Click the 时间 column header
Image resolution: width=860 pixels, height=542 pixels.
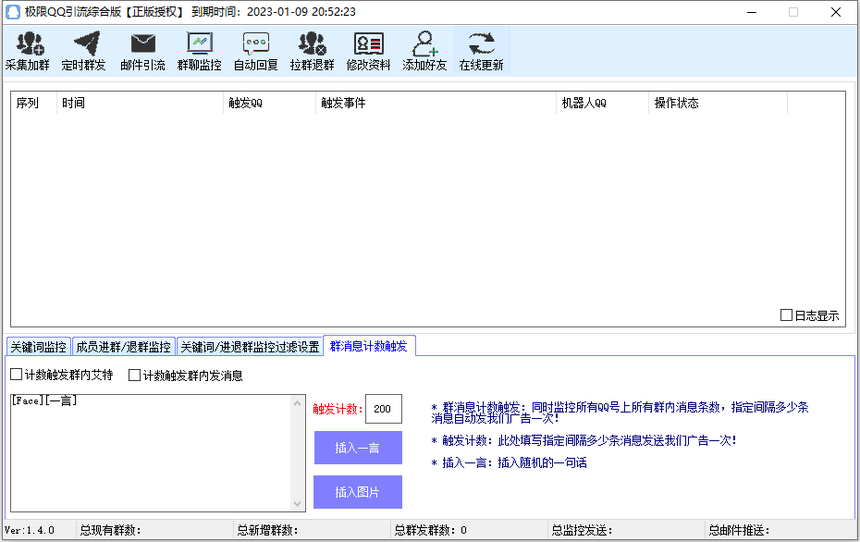pyautogui.click(x=140, y=103)
